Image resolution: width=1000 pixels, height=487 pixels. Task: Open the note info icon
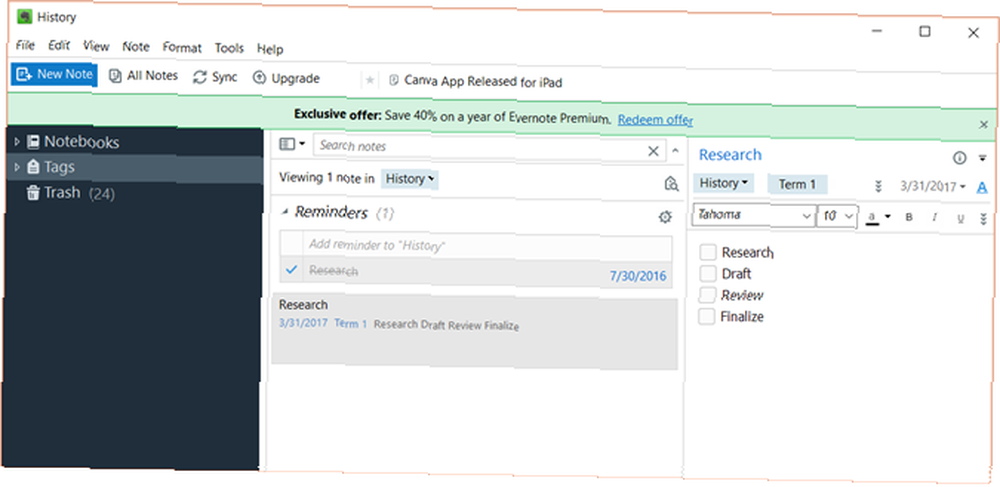click(x=959, y=158)
